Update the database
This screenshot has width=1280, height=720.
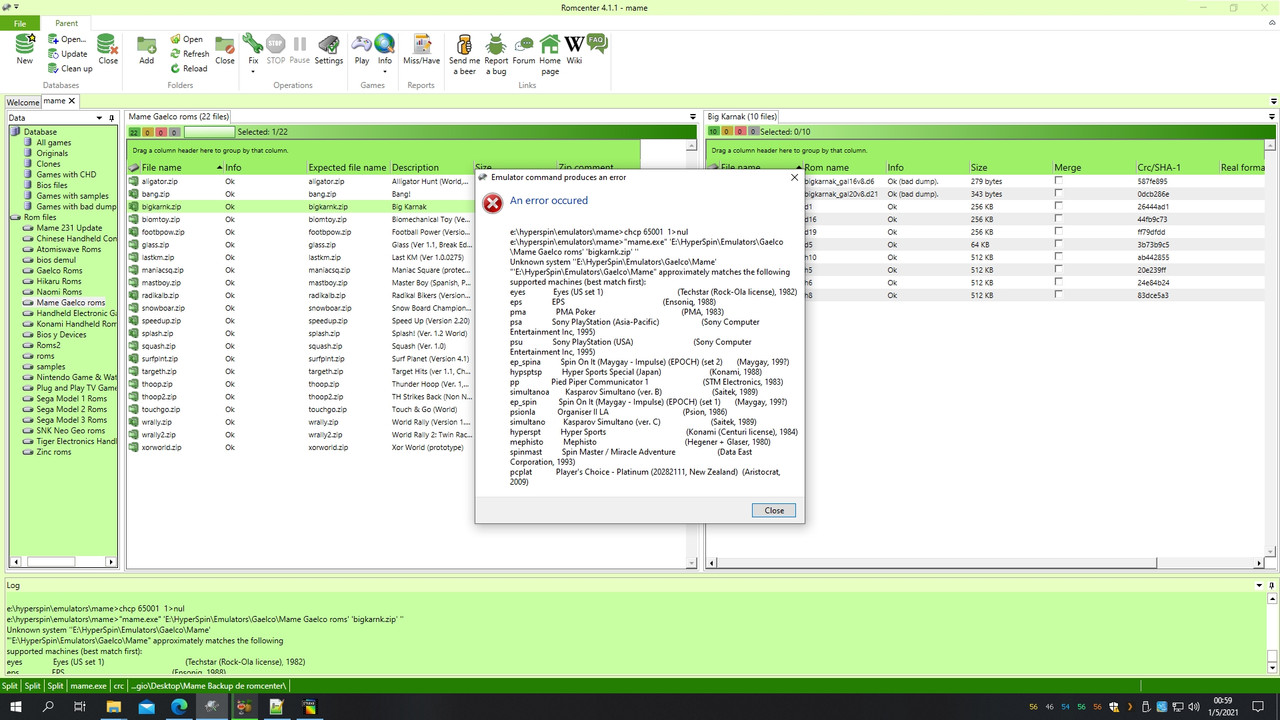click(67, 54)
